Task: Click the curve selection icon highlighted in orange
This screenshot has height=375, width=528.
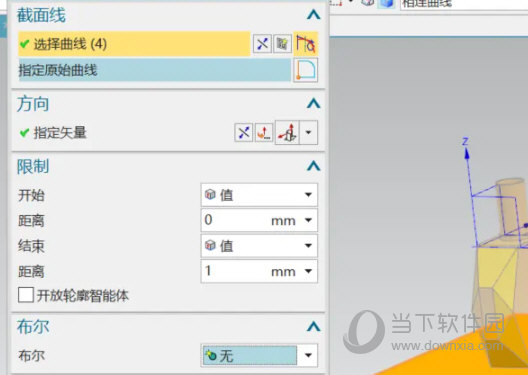Action: coord(306,44)
